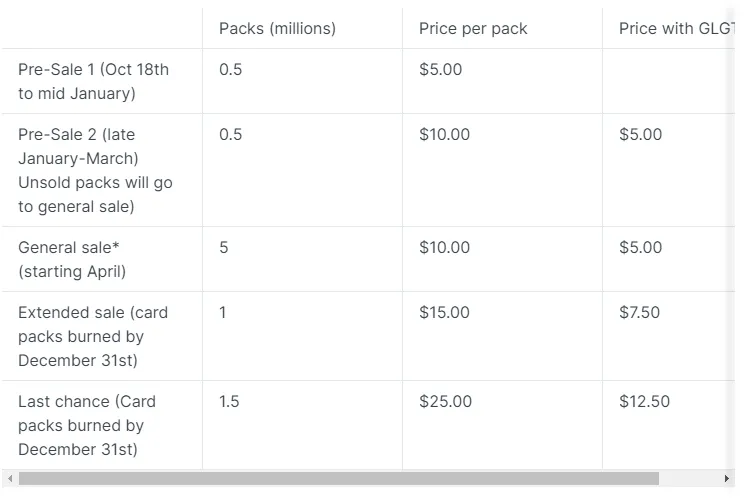This screenshot has height=501, width=755.
Task: Click the $10.00 price per pack for General sale
Action: click(444, 247)
